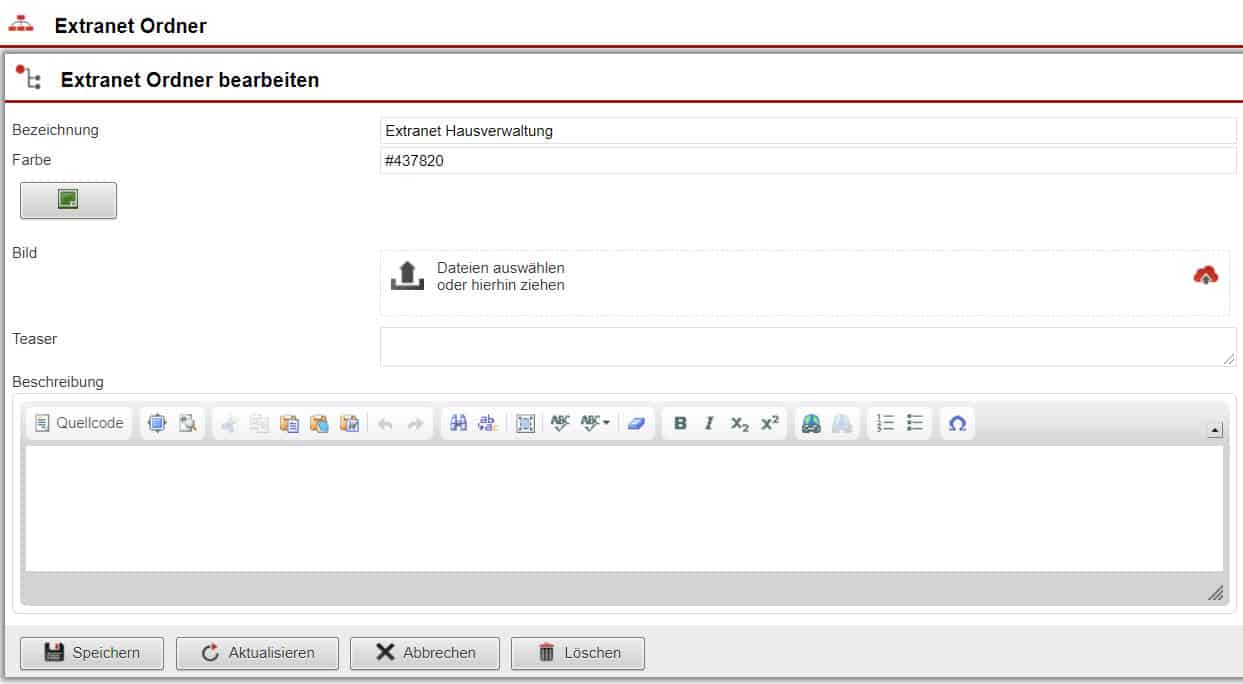Toggle bold formatting in the editor
The image size is (1243, 684).
coord(680,423)
